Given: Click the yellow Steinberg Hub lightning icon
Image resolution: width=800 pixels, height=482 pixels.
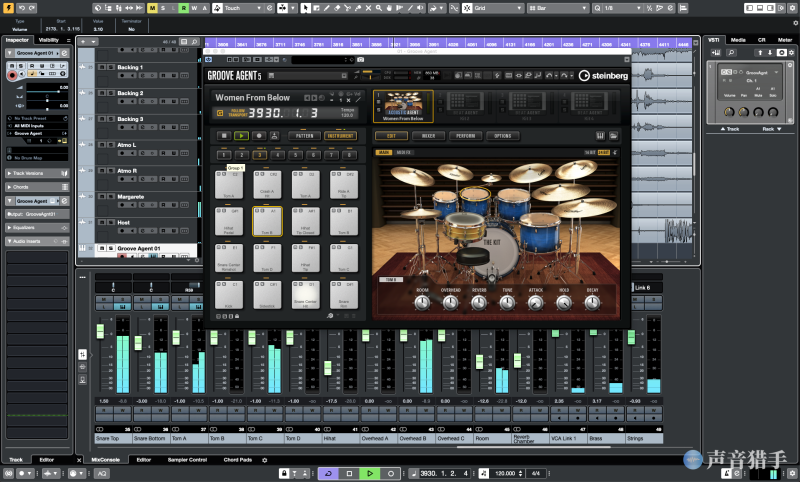Looking at the screenshot, I should [x=8, y=8].
